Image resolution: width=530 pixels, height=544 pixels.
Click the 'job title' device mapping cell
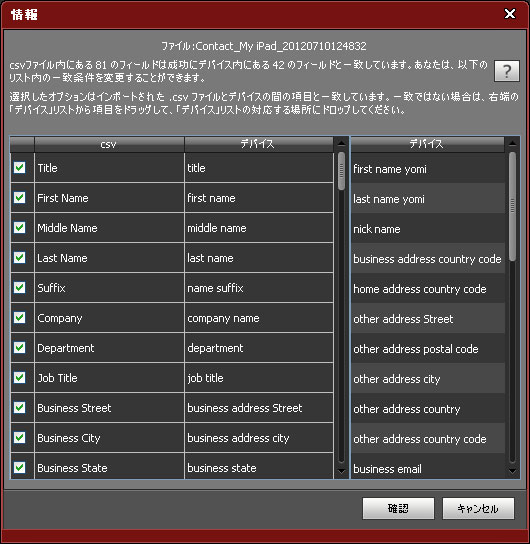tap(259, 378)
